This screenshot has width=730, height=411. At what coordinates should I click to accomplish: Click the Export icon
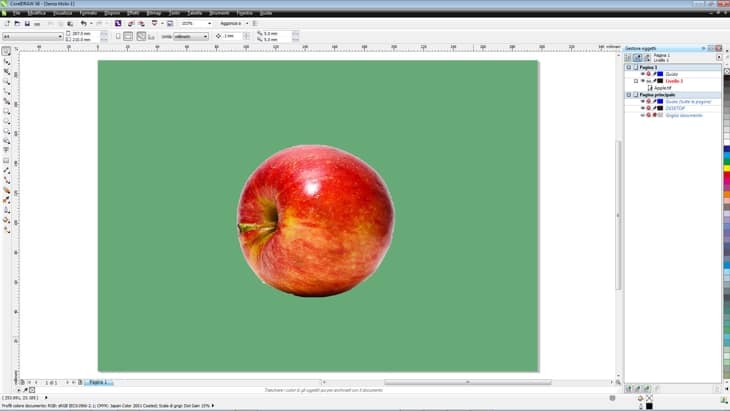pyautogui.click(x=141, y=23)
